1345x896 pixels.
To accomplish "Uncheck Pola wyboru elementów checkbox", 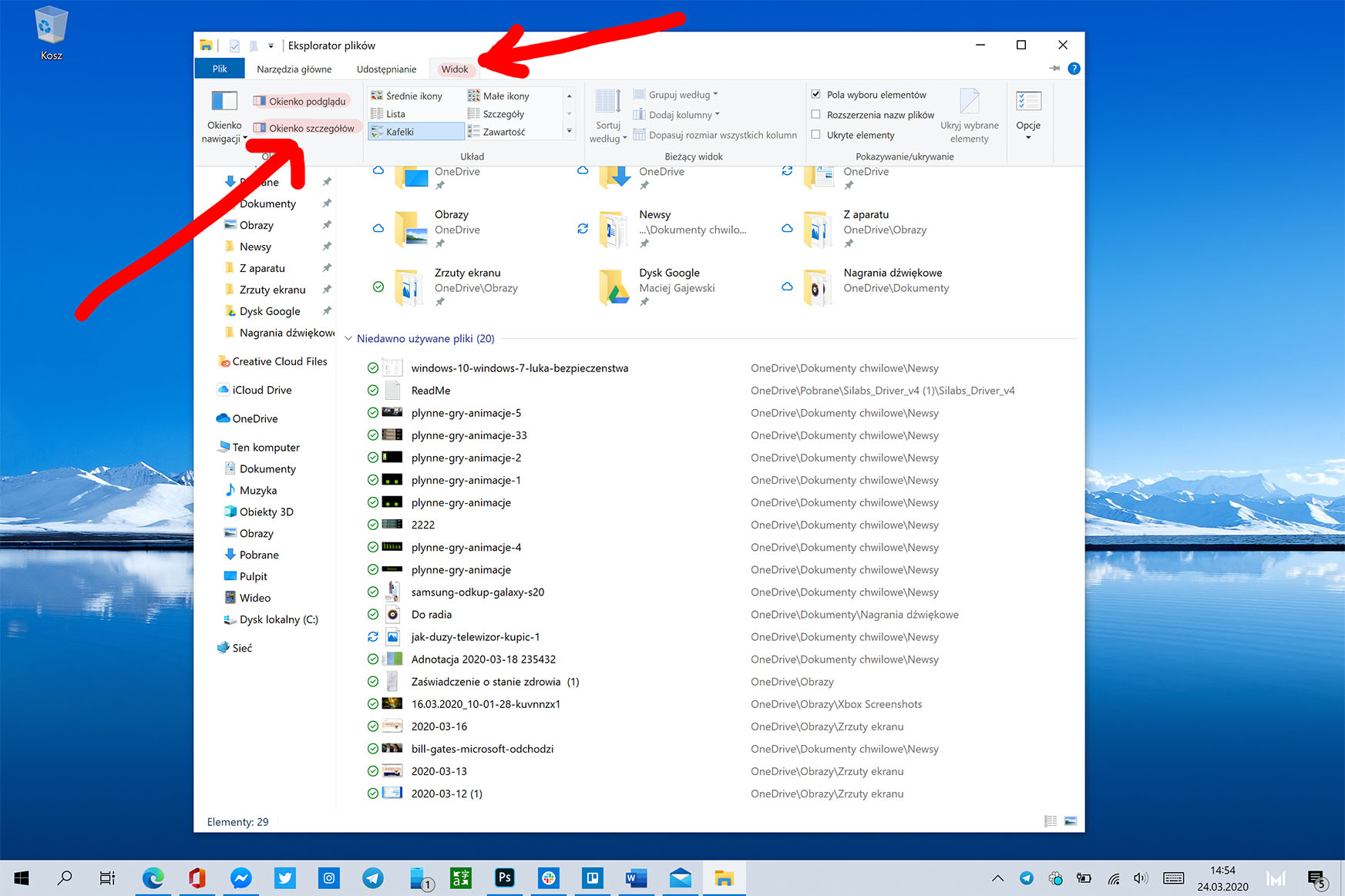I will tap(816, 94).
